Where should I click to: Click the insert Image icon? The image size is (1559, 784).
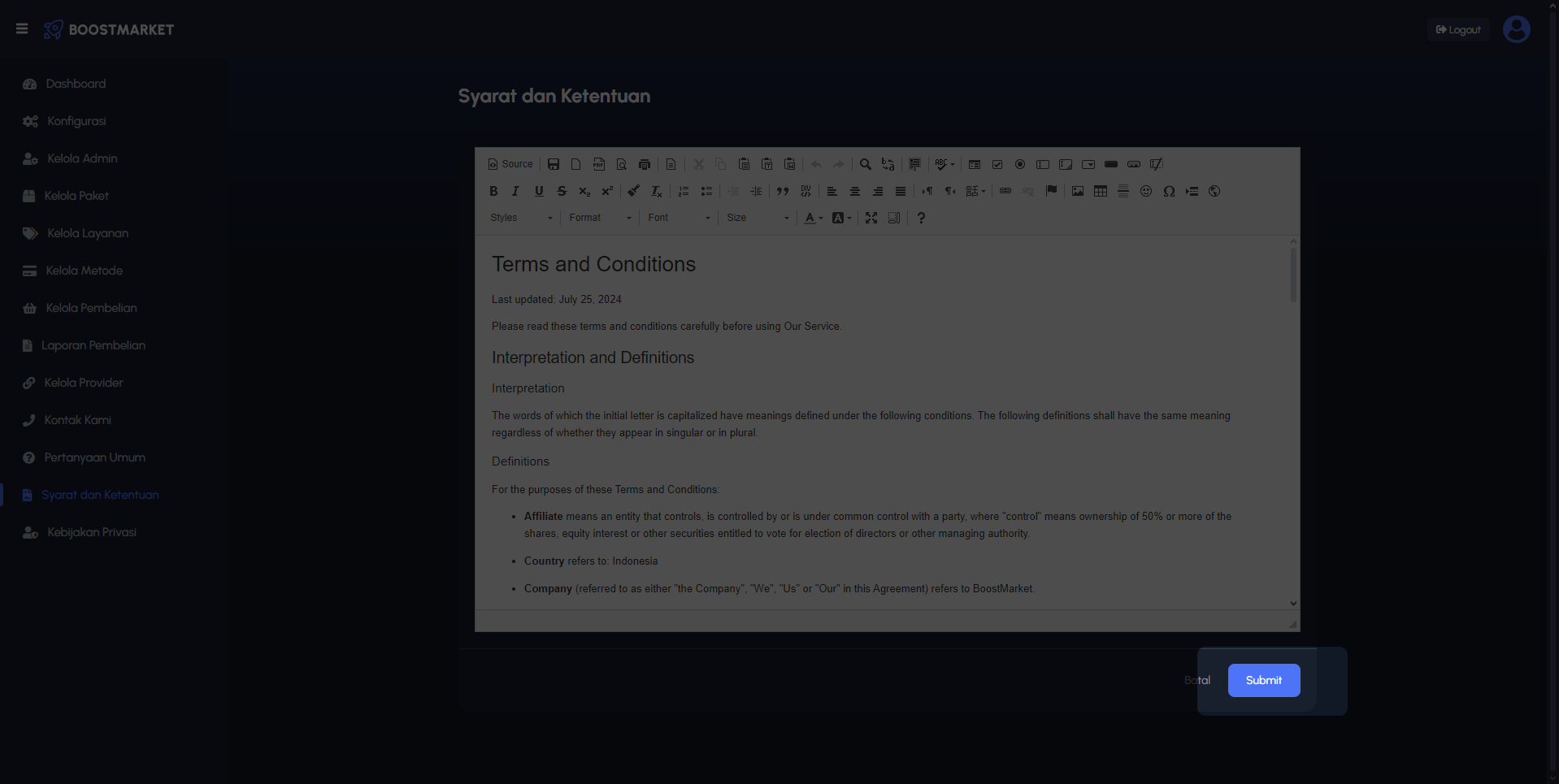pyautogui.click(x=1078, y=191)
